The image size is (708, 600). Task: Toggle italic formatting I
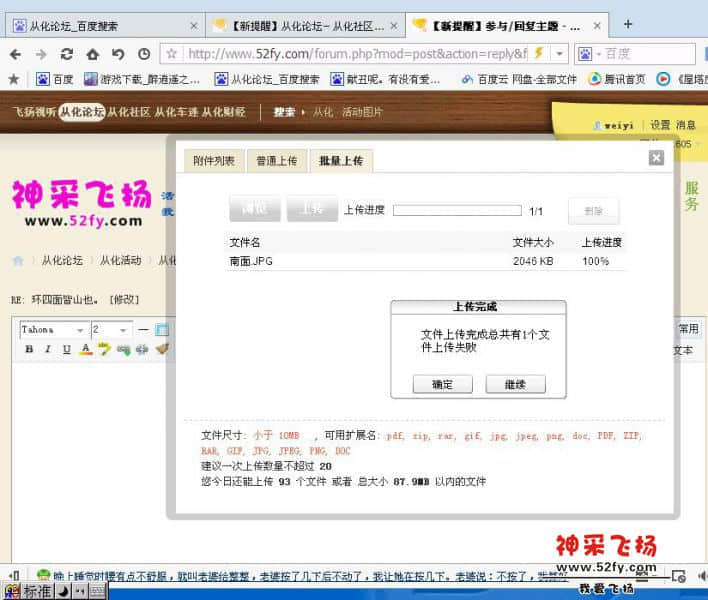coord(48,349)
